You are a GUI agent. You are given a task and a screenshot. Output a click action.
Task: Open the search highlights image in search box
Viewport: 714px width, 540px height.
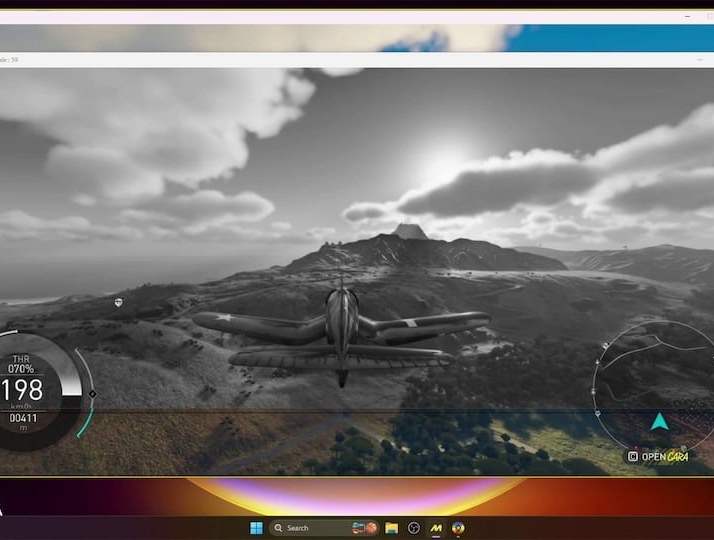point(365,528)
